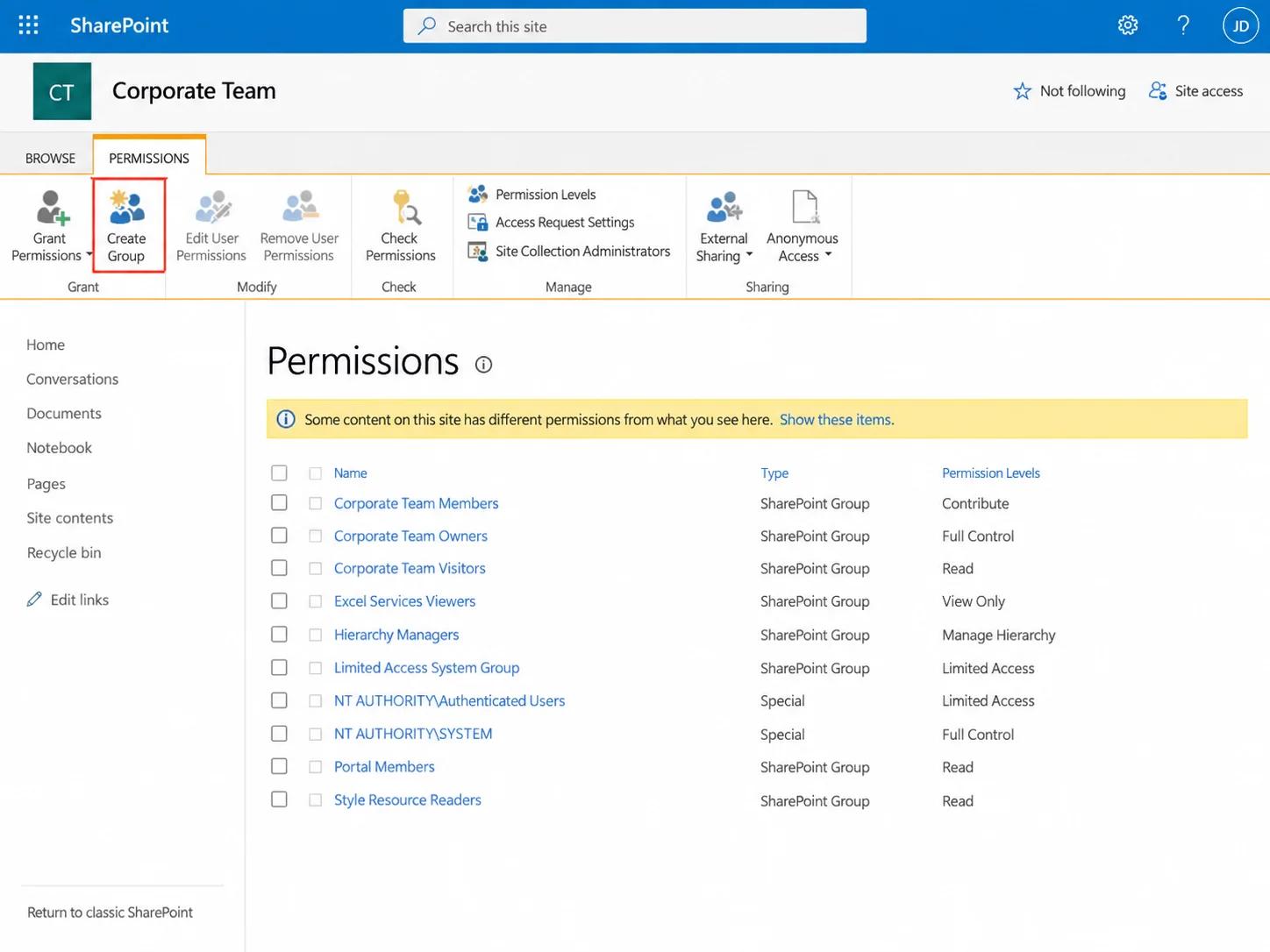The width and height of the screenshot is (1270, 952).
Task: Open Site contents in the left navigation
Action: (70, 518)
